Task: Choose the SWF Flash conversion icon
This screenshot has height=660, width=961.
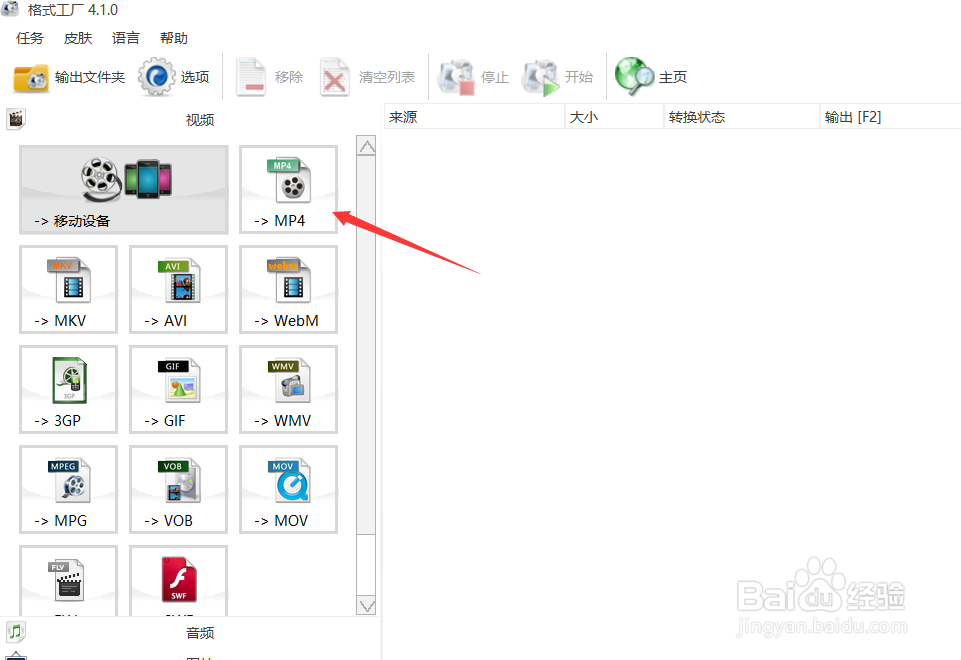Action: pos(178,581)
